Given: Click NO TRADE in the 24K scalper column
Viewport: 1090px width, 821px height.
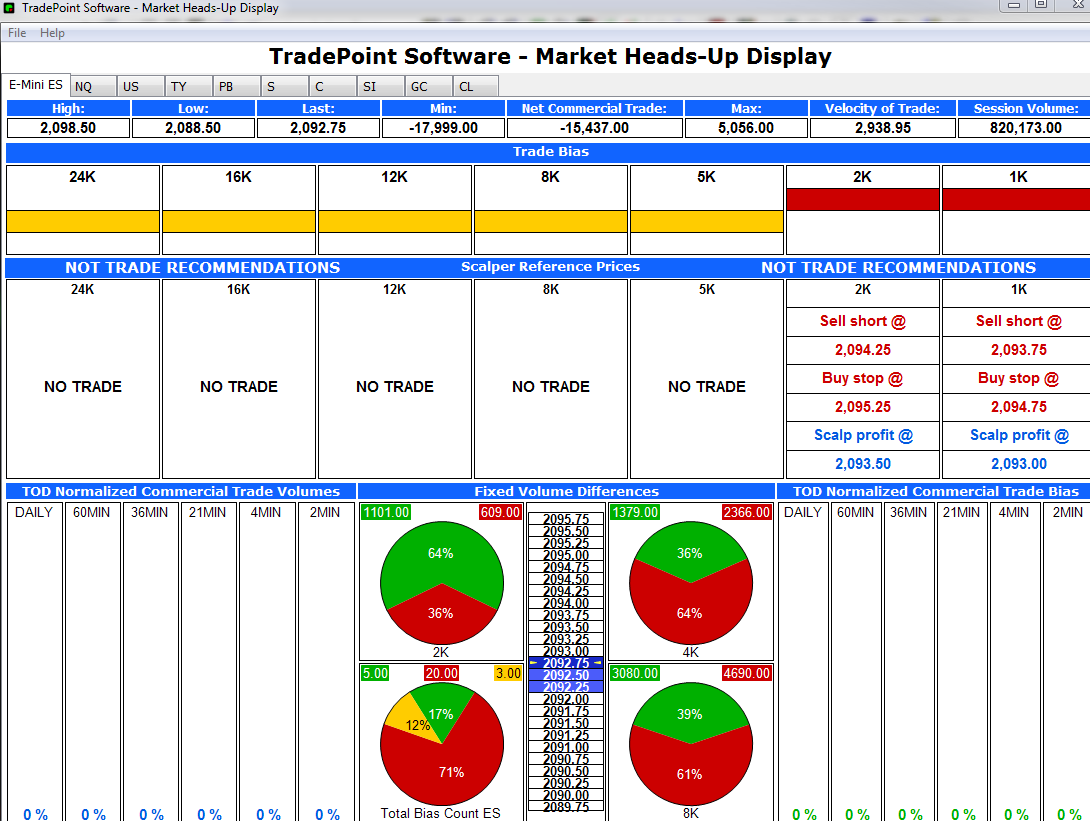Looking at the screenshot, I should coord(83,387).
